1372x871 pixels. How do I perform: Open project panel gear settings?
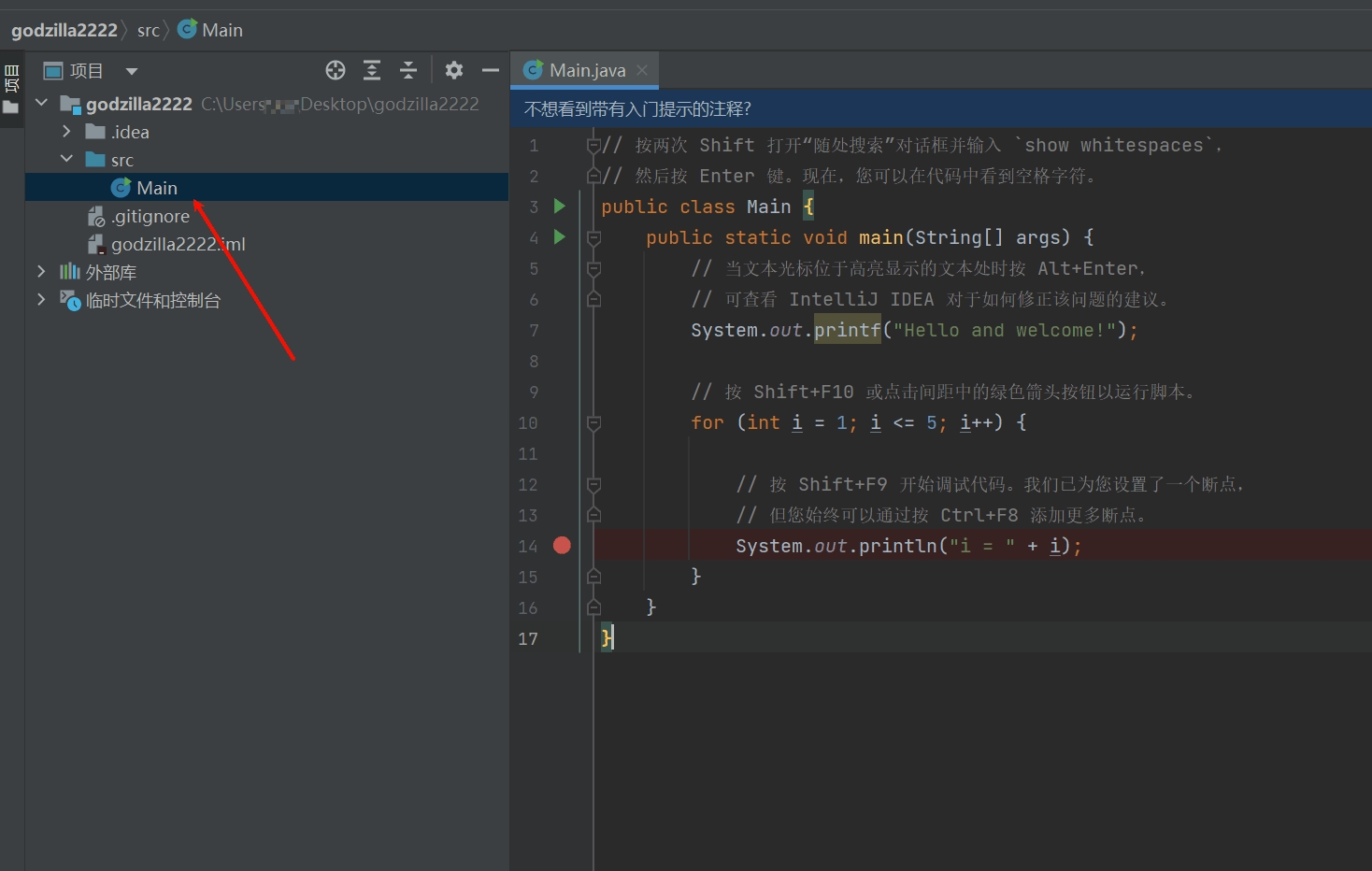tap(454, 70)
